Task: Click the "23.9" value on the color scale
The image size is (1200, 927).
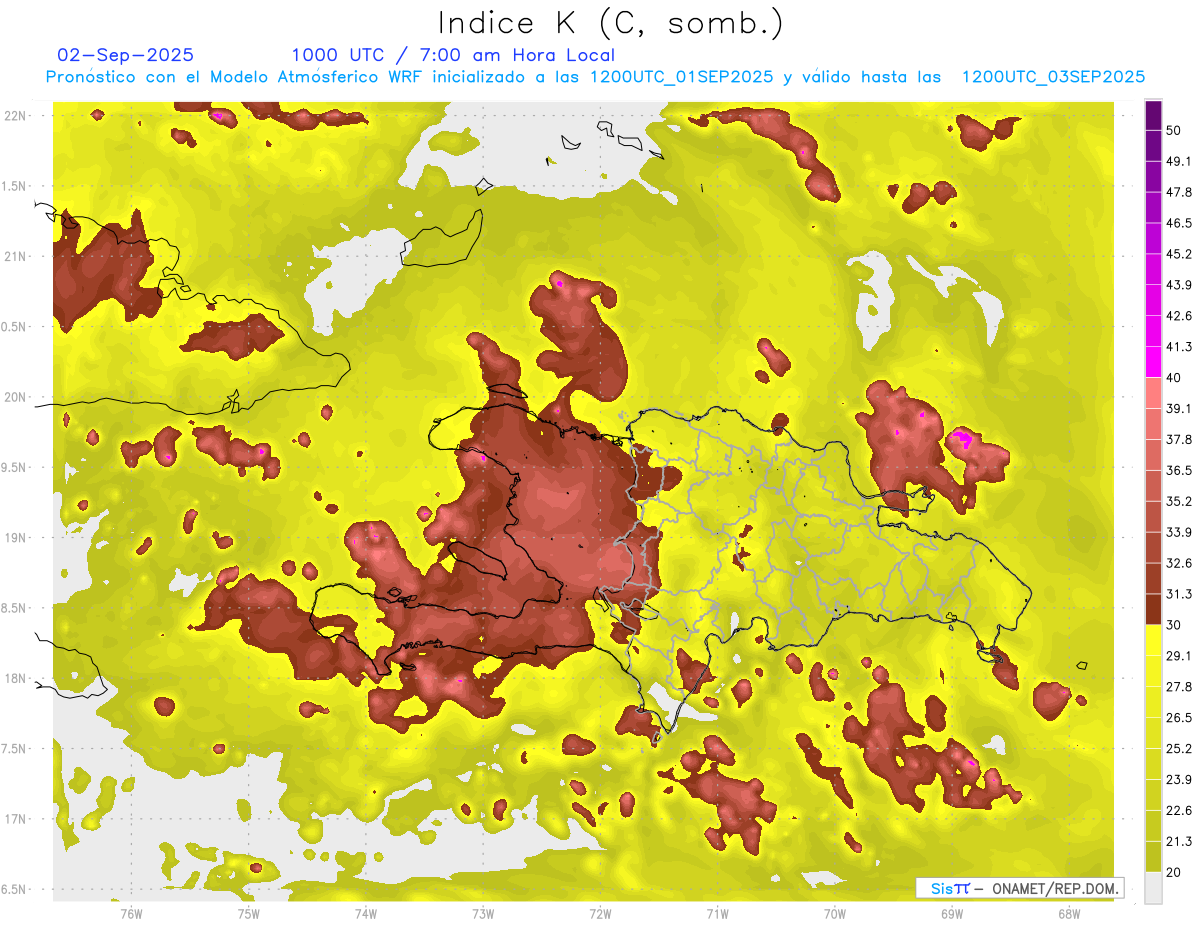Action: pos(1180,780)
